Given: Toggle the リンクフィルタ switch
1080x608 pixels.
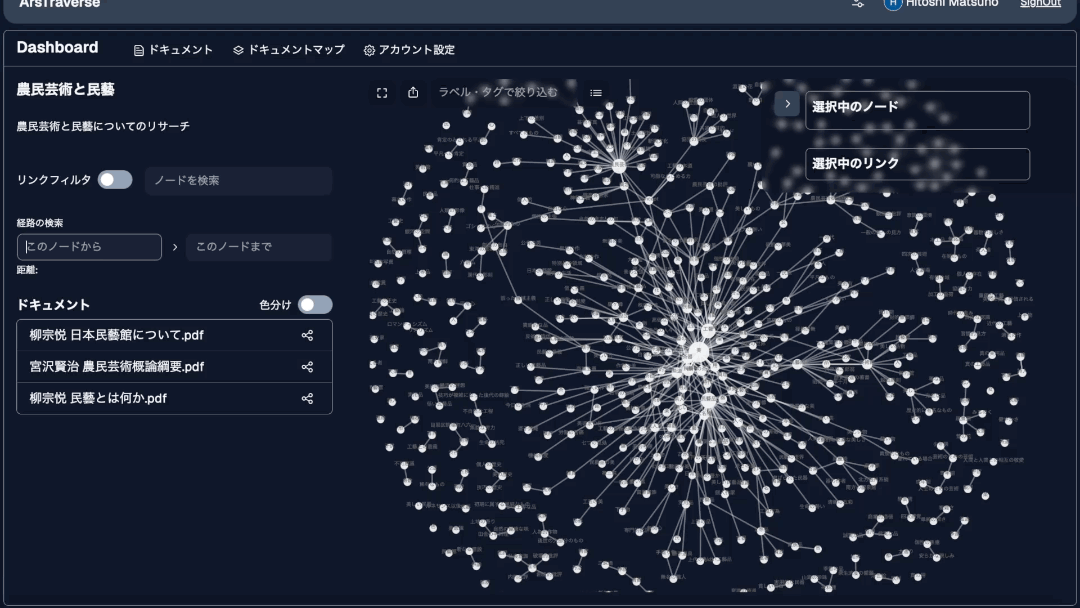Looking at the screenshot, I should (115, 180).
